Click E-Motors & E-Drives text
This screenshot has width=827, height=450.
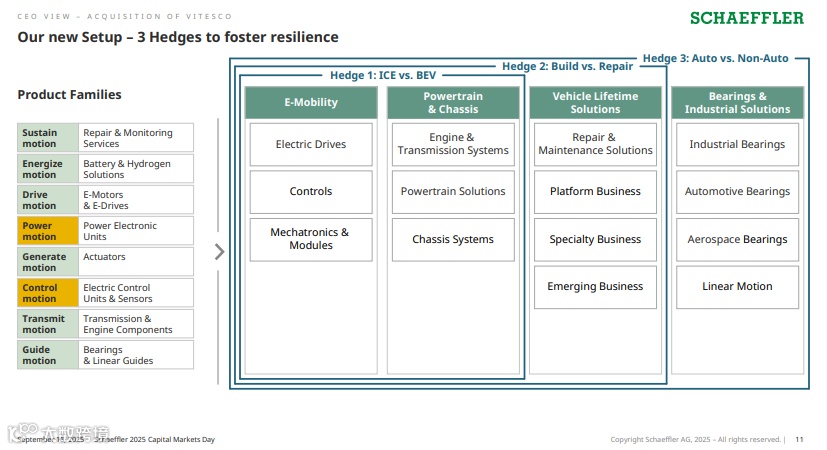(105, 200)
